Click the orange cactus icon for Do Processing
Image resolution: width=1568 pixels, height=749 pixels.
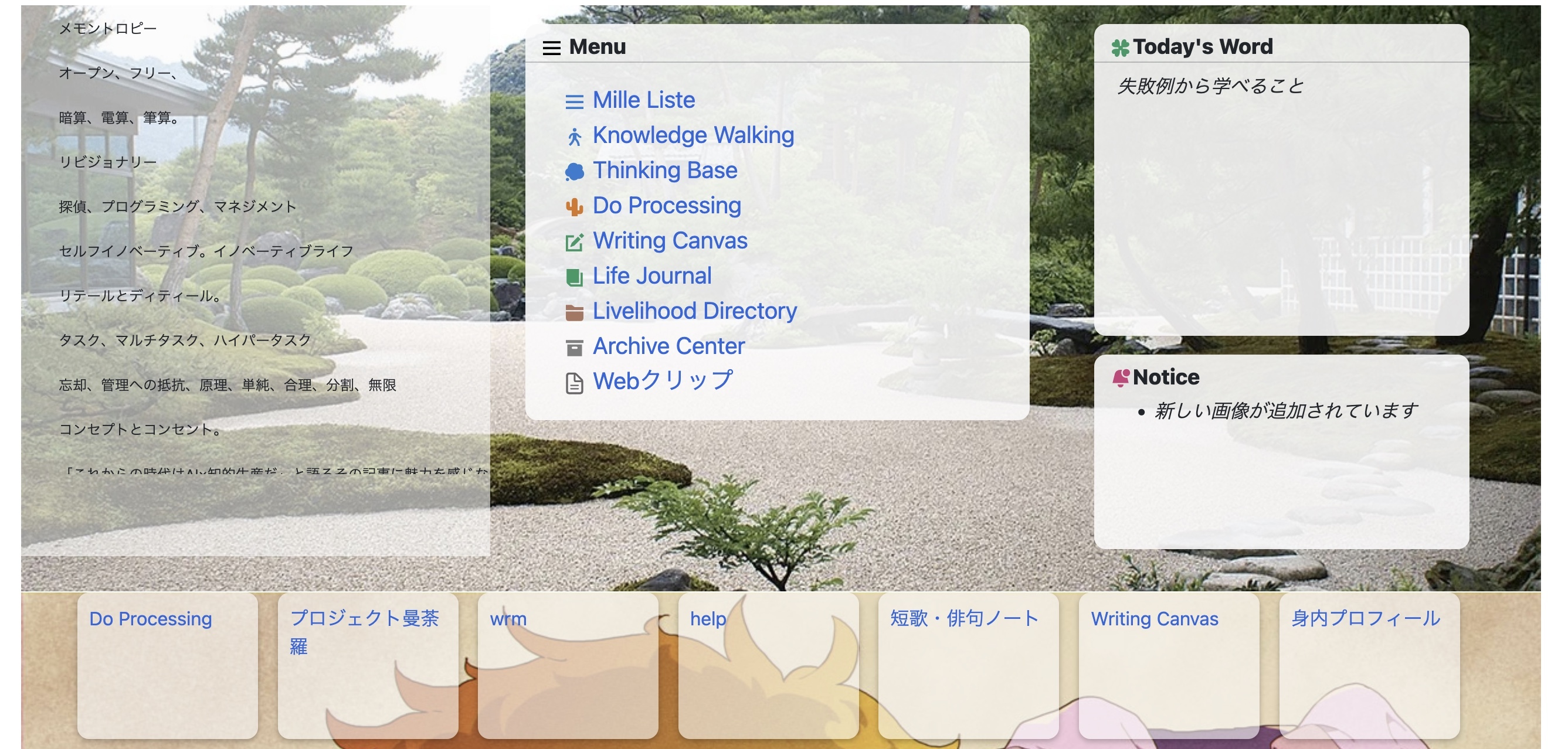tap(574, 207)
